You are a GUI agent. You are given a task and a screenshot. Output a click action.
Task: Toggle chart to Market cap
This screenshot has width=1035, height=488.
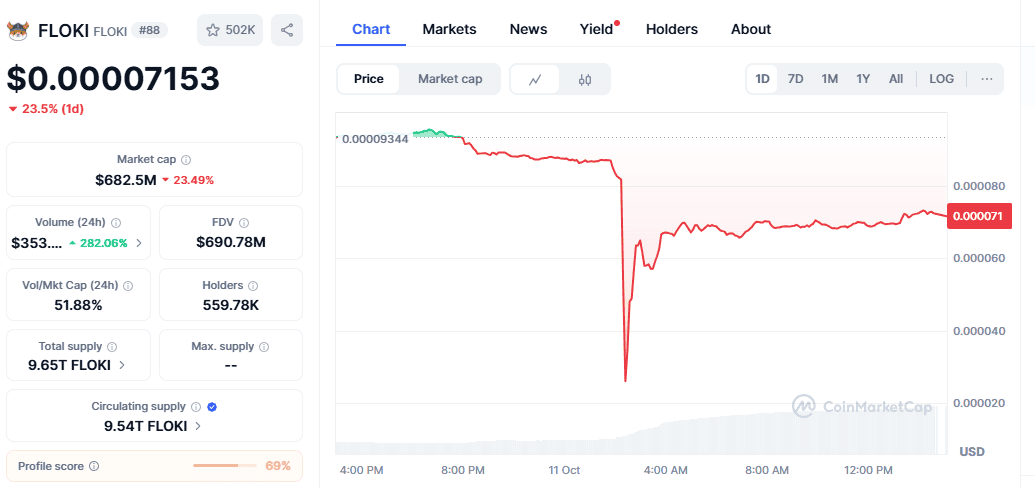coord(450,79)
